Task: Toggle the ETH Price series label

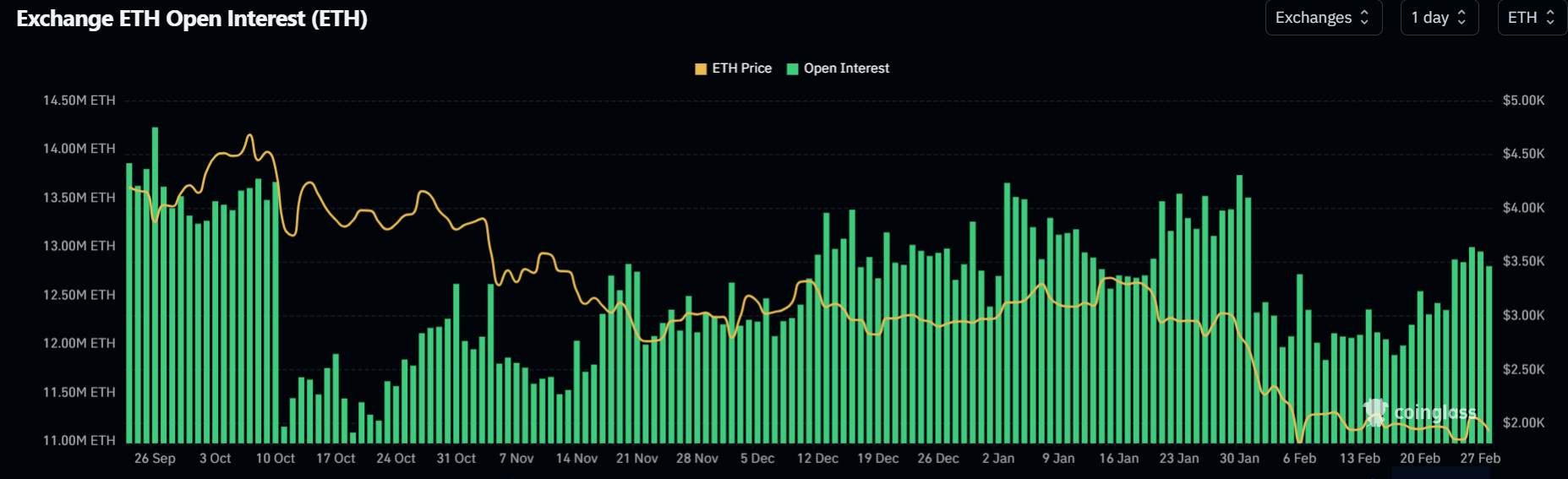Action: pyautogui.click(x=741, y=68)
